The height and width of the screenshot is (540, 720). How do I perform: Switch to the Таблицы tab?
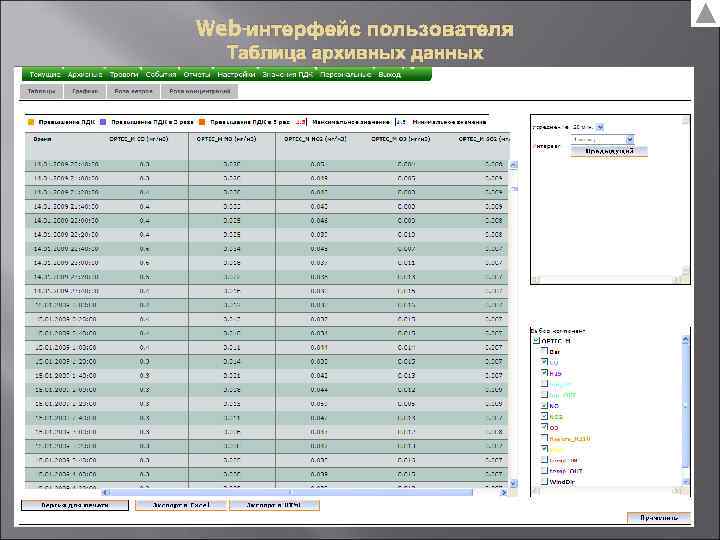[x=41, y=91]
